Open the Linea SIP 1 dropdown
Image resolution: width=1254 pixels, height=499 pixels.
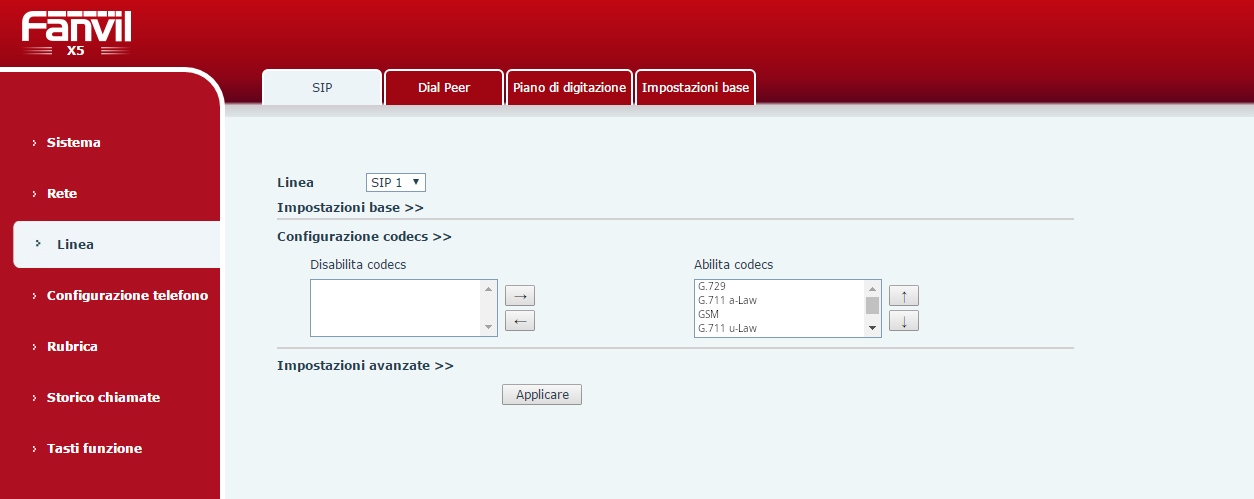click(x=396, y=182)
